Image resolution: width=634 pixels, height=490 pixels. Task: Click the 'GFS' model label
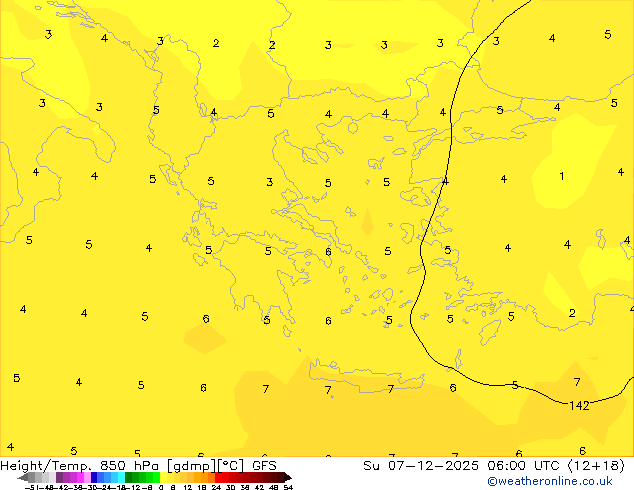tap(264, 466)
